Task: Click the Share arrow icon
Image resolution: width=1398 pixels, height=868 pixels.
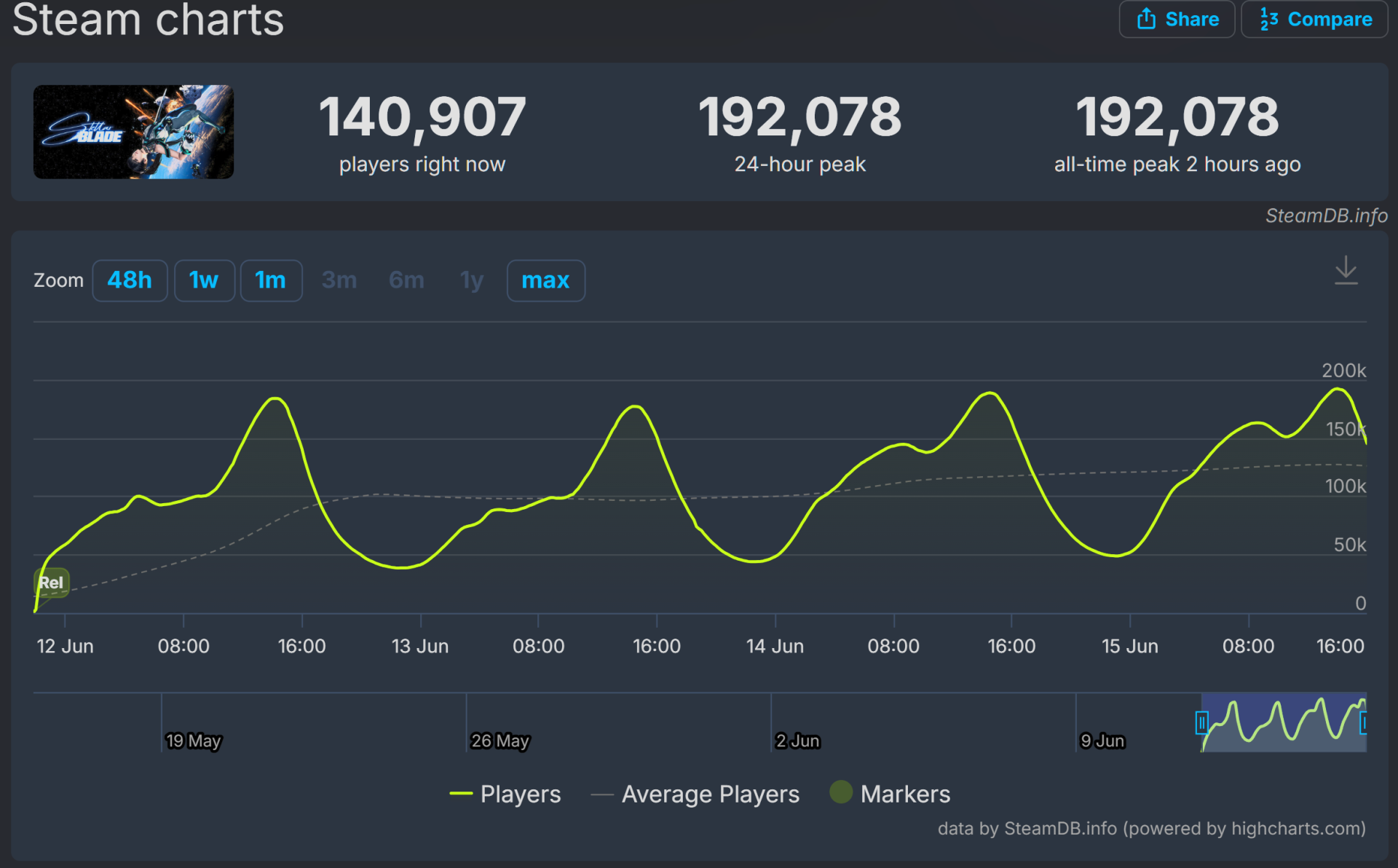Action: (x=1146, y=19)
